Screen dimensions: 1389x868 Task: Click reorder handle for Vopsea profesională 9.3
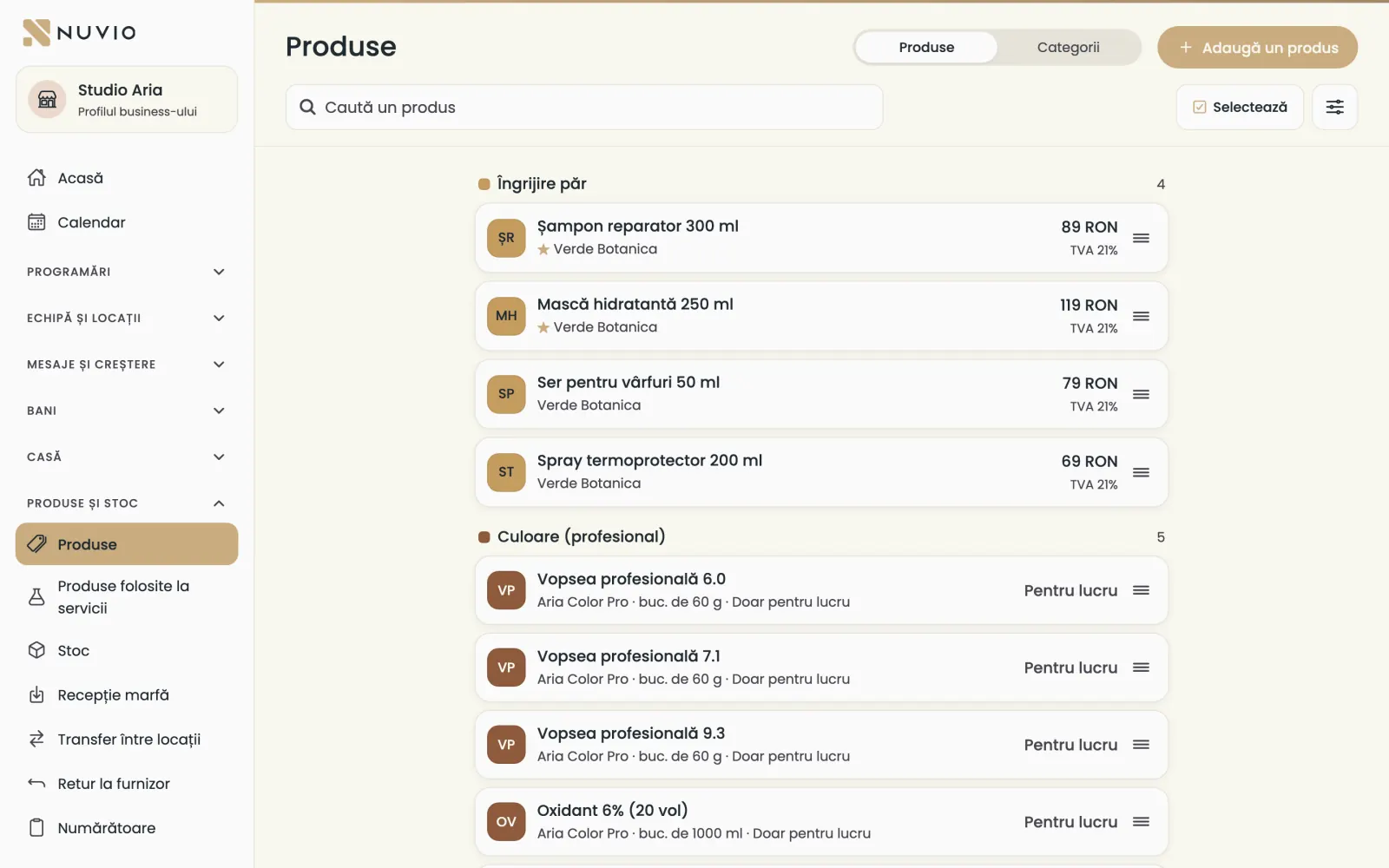pos(1141,745)
